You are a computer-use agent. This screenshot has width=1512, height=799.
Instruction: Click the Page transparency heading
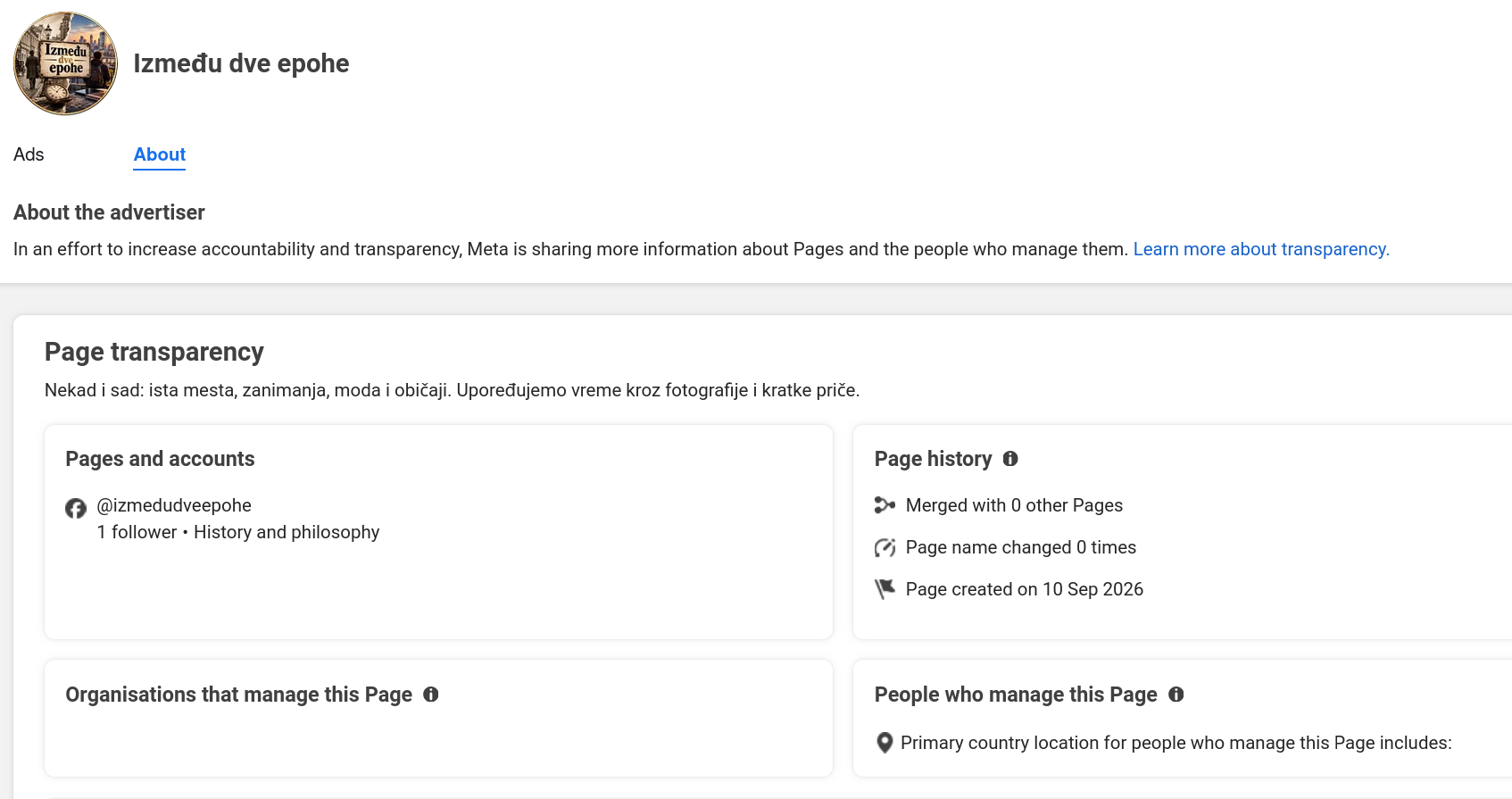pyautogui.click(x=154, y=352)
